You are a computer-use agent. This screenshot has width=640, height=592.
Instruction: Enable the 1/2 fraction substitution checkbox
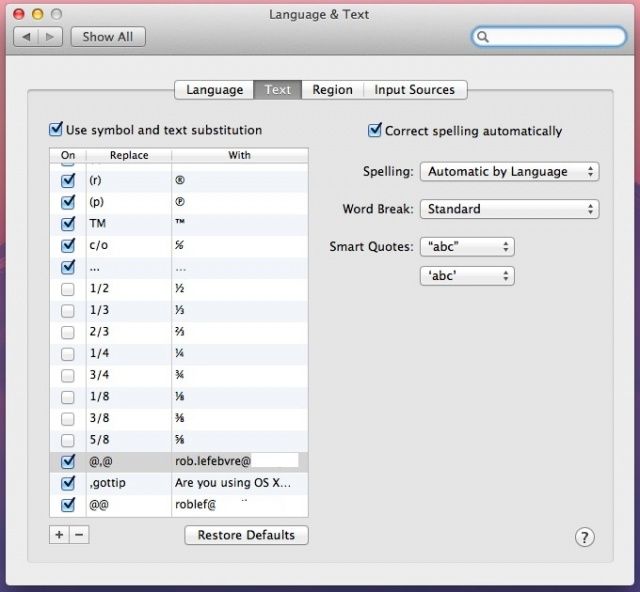coord(68,289)
